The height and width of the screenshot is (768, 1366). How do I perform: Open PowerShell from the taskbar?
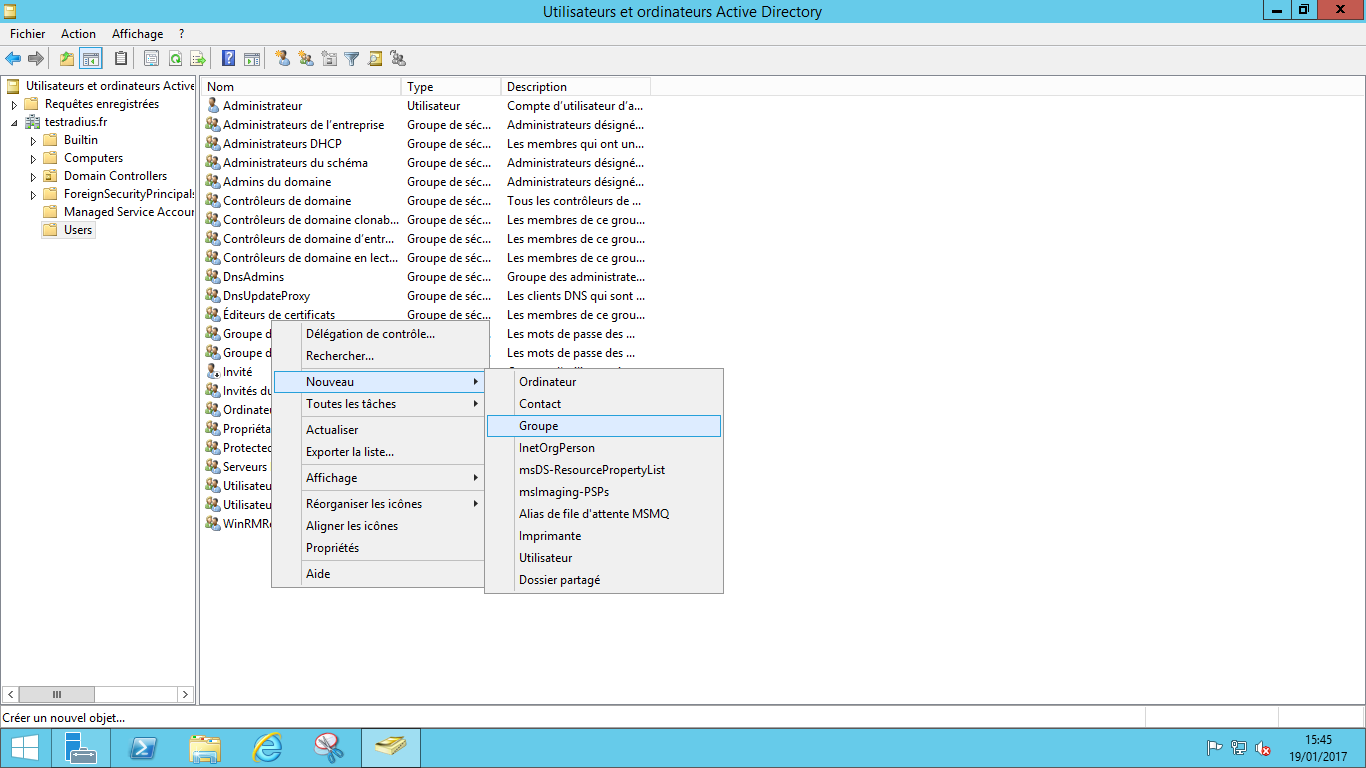point(142,748)
